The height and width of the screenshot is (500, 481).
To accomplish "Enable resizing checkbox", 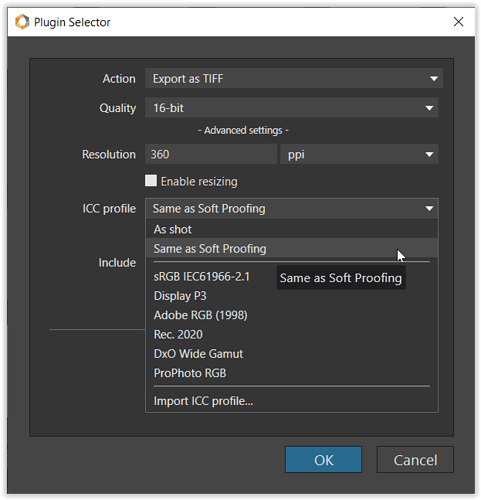I will coord(151,181).
